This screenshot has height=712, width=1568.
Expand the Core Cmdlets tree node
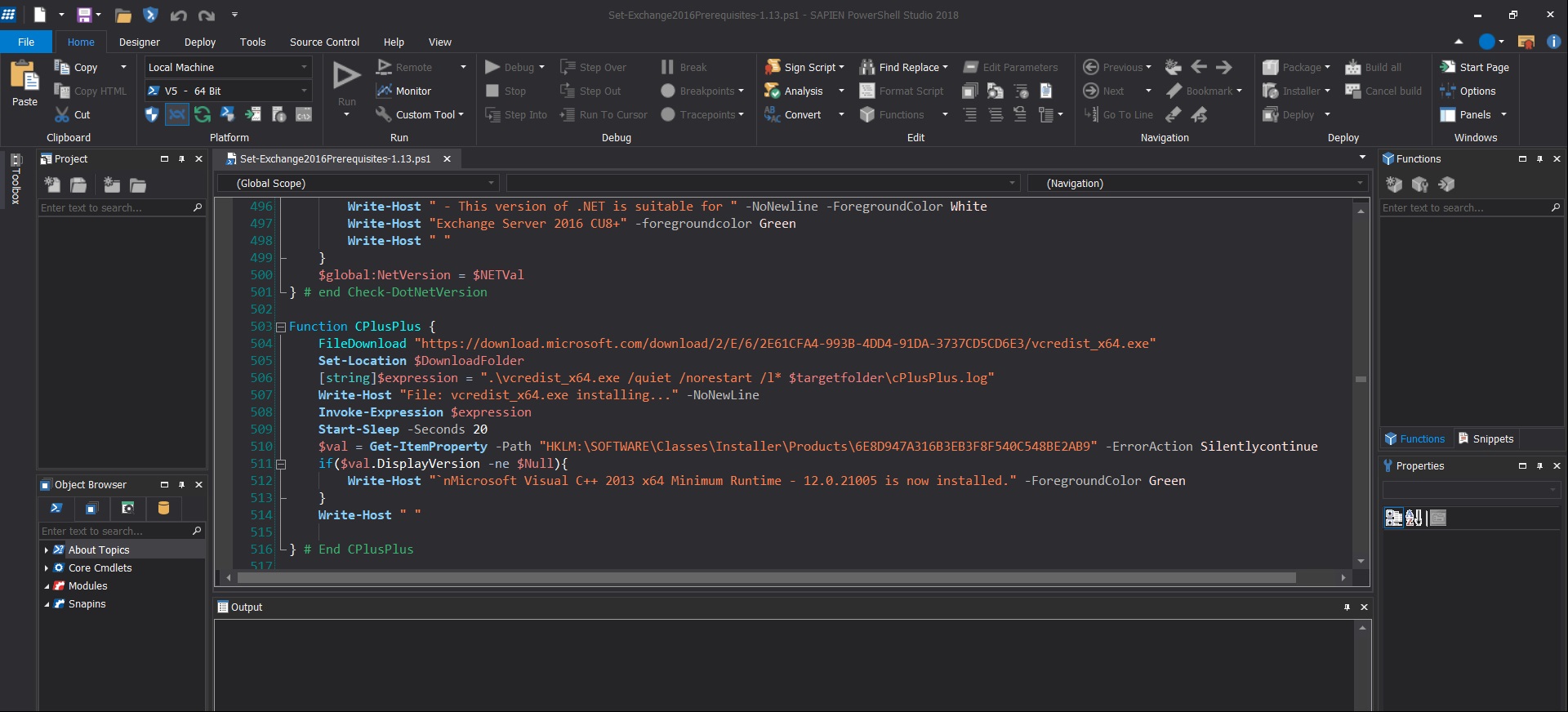(x=47, y=568)
